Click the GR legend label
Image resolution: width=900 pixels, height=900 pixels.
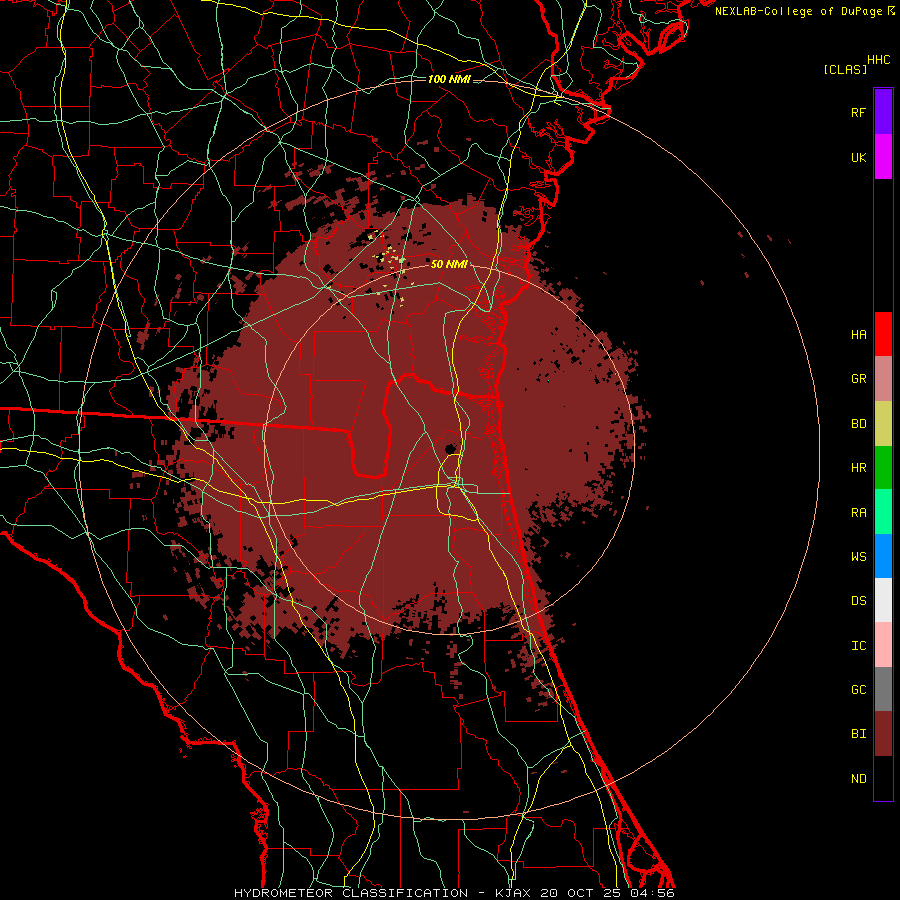[858, 379]
